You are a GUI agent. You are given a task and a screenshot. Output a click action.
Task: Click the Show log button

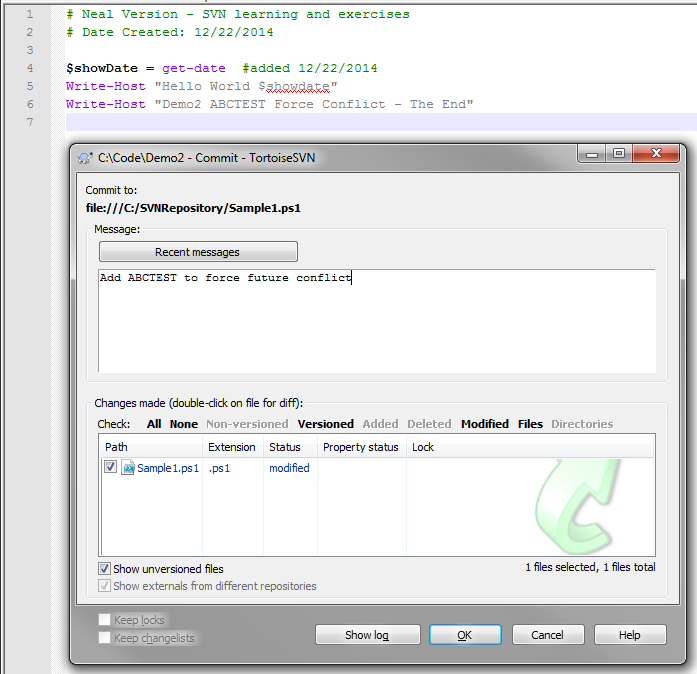click(x=368, y=635)
